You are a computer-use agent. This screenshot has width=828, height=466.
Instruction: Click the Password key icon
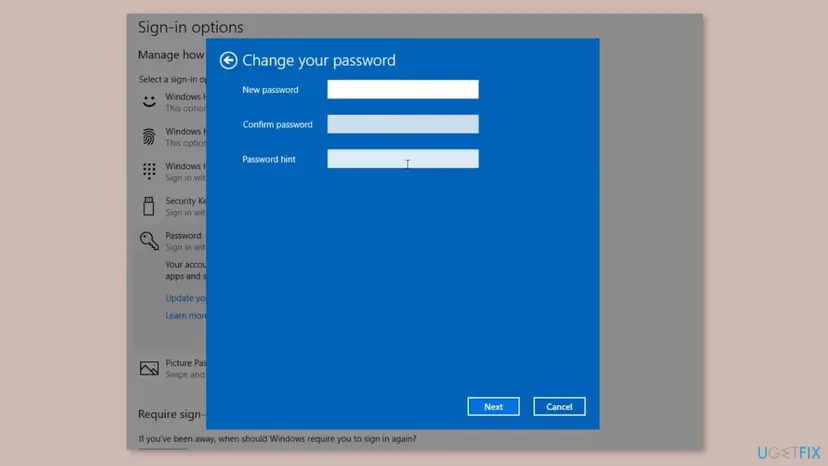(x=149, y=241)
